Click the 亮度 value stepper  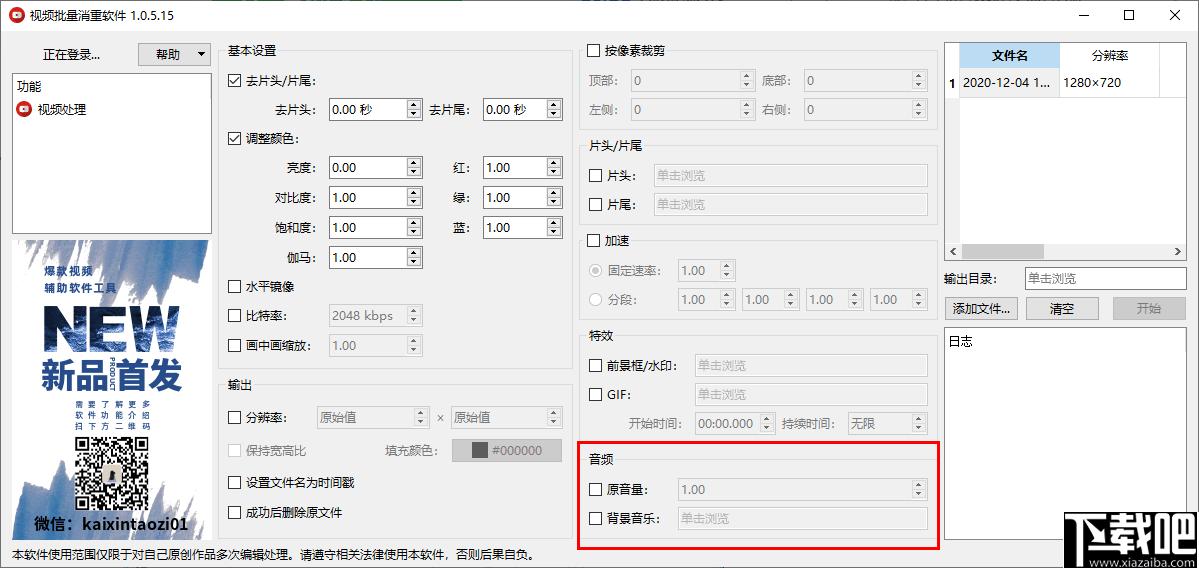pos(414,167)
